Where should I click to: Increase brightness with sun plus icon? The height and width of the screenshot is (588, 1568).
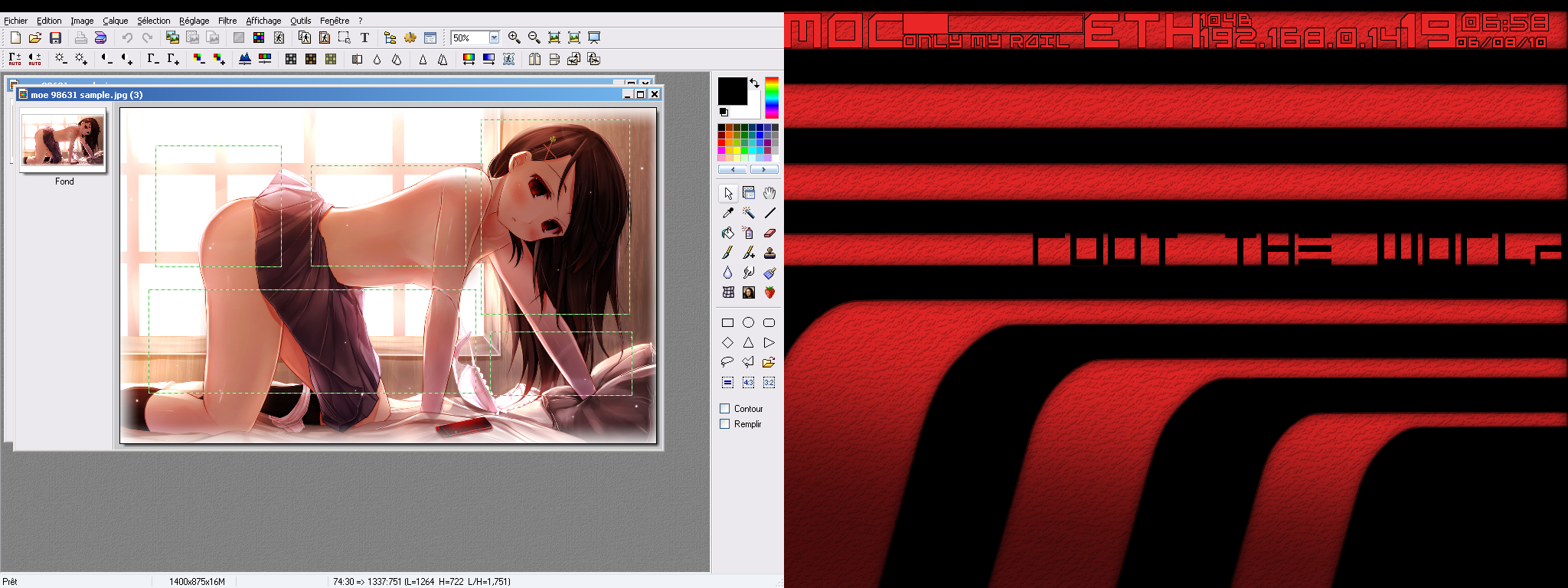[x=81, y=59]
